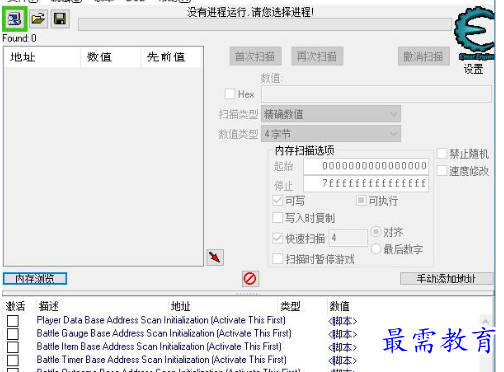Click the 类型 column header in address table
The width and height of the screenshot is (504, 372).
coord(290,306)
